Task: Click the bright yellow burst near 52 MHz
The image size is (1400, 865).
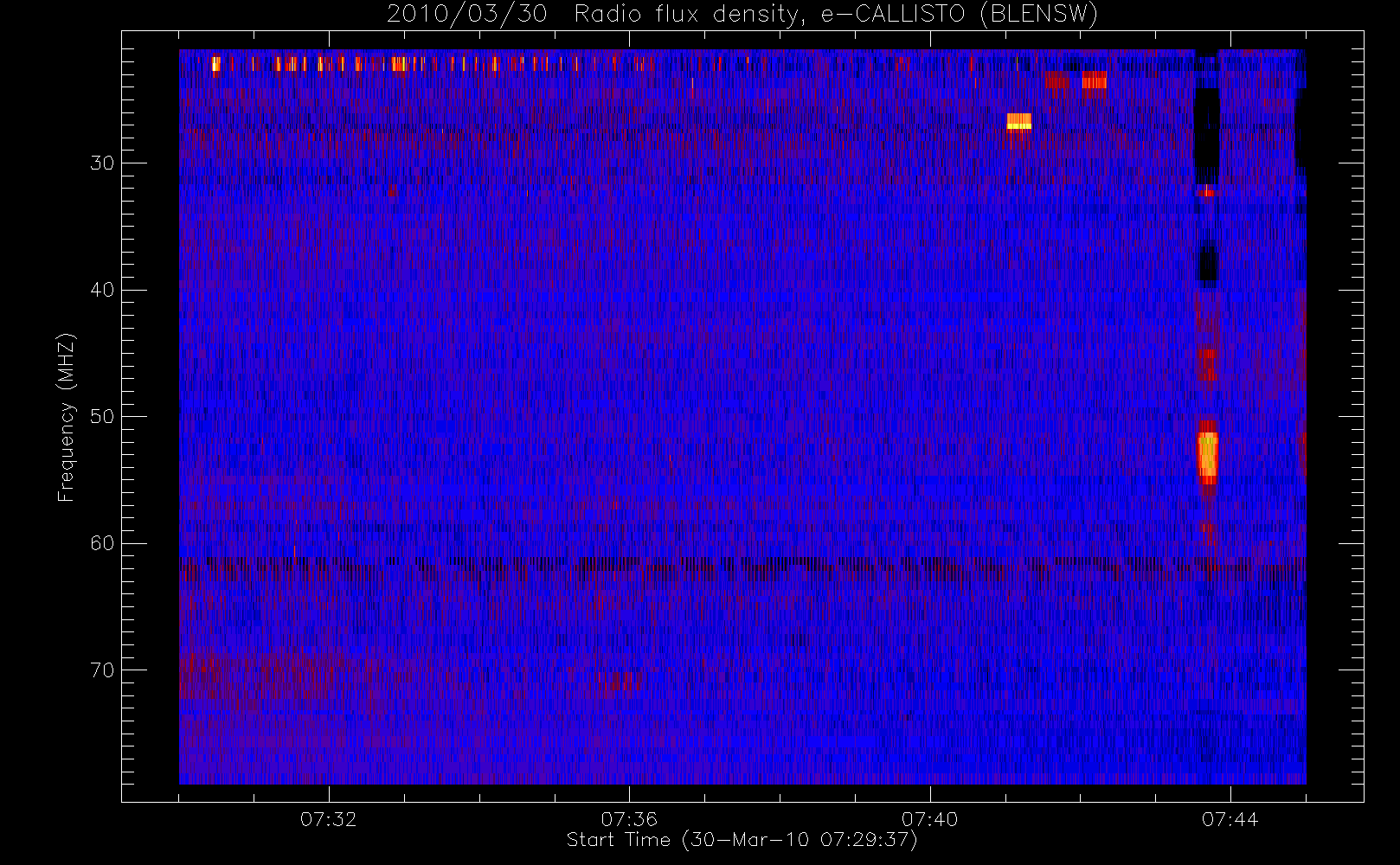Action: [x=1207, y=457]
